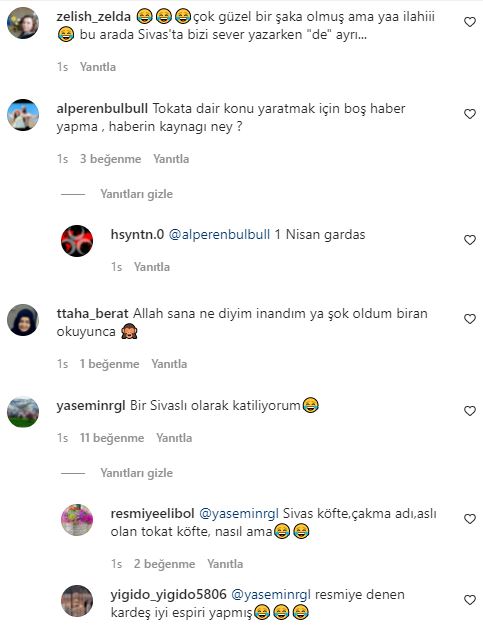The image size is (483, 639).
Task: Reply to zelish_zelda's comment
Action: [x=98, y=67]
